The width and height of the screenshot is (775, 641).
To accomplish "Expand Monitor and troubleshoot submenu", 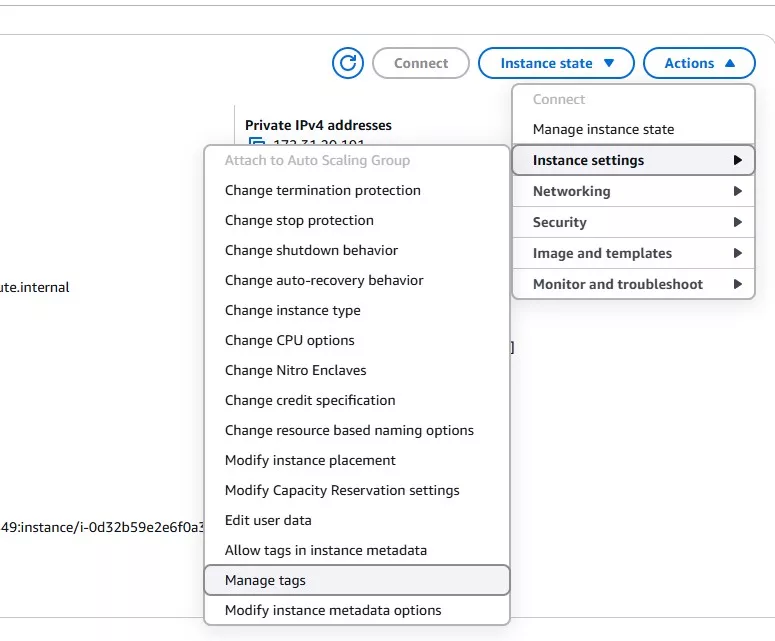I will (x=633, y=284).
